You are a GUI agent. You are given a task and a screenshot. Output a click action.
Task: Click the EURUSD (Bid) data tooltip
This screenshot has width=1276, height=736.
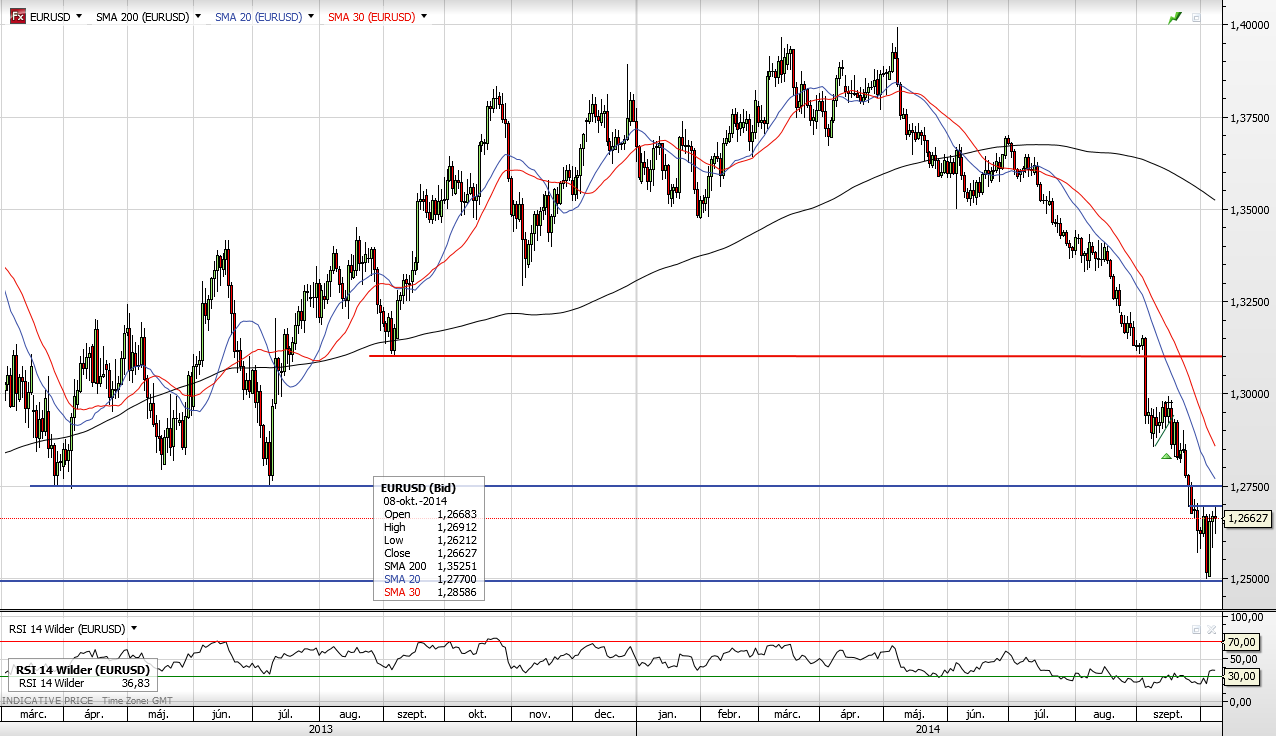pyautogui.click(x=428, y=540)
